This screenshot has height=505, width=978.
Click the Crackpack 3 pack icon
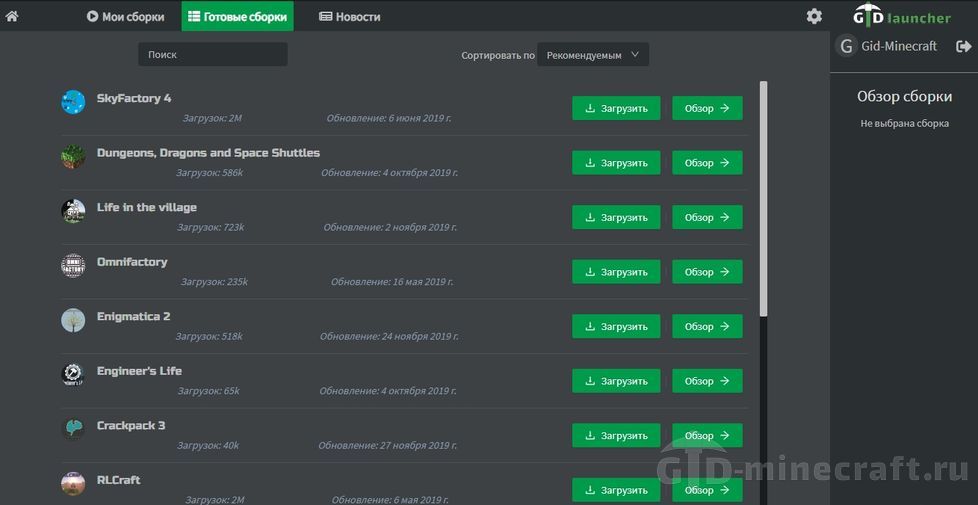(x=73, y=429)
